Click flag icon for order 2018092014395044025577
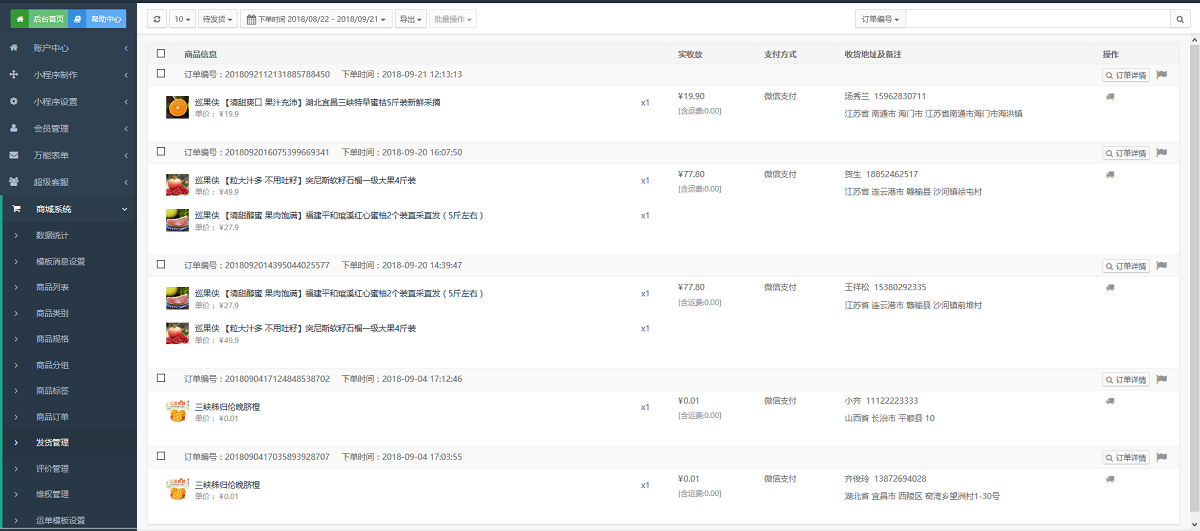Screen dimensions: 1200x531 [x=1161, y=266]
